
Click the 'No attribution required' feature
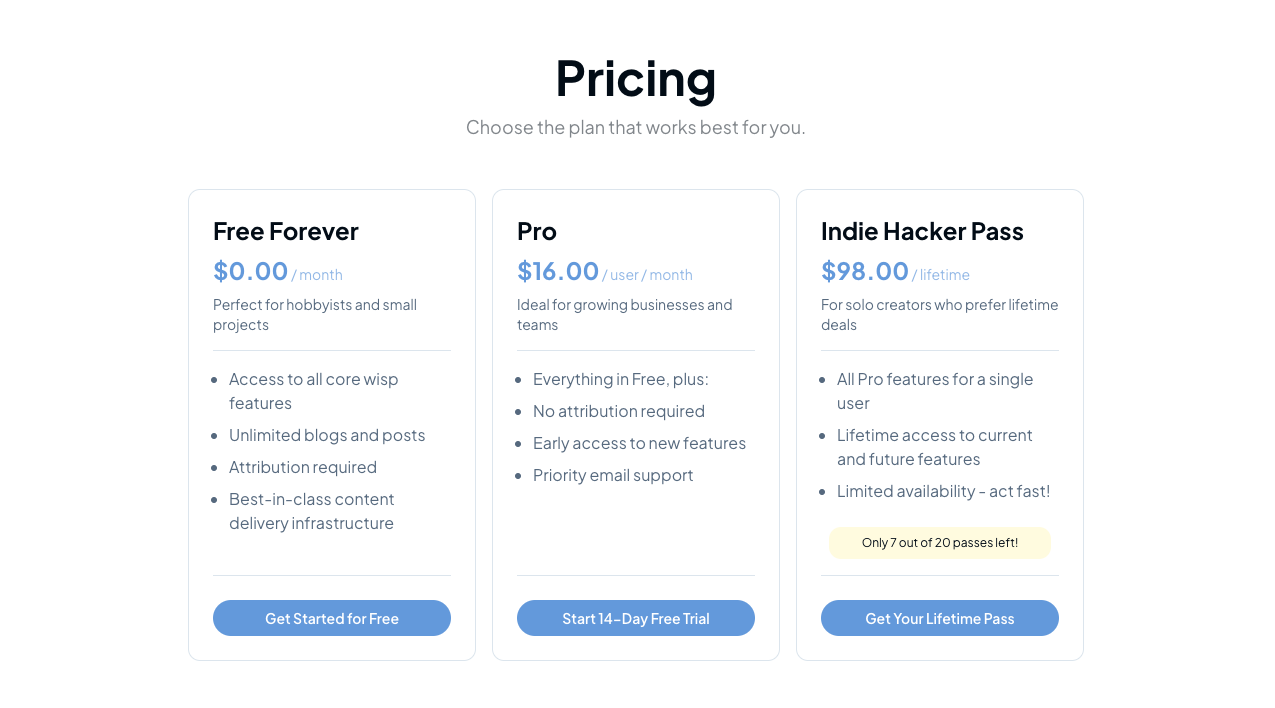tap(618, 411)
